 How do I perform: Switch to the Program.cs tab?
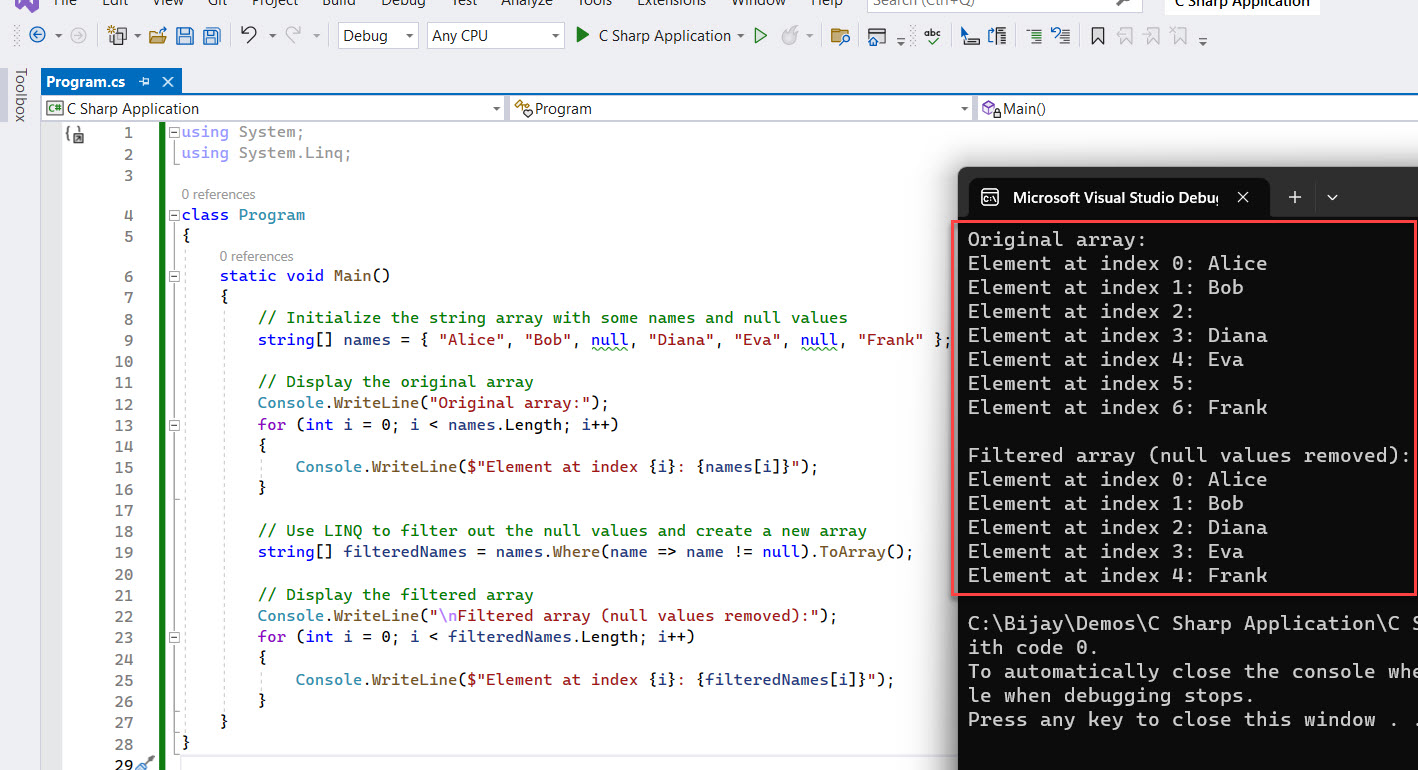pyautogui.click(x=85, y=81)
